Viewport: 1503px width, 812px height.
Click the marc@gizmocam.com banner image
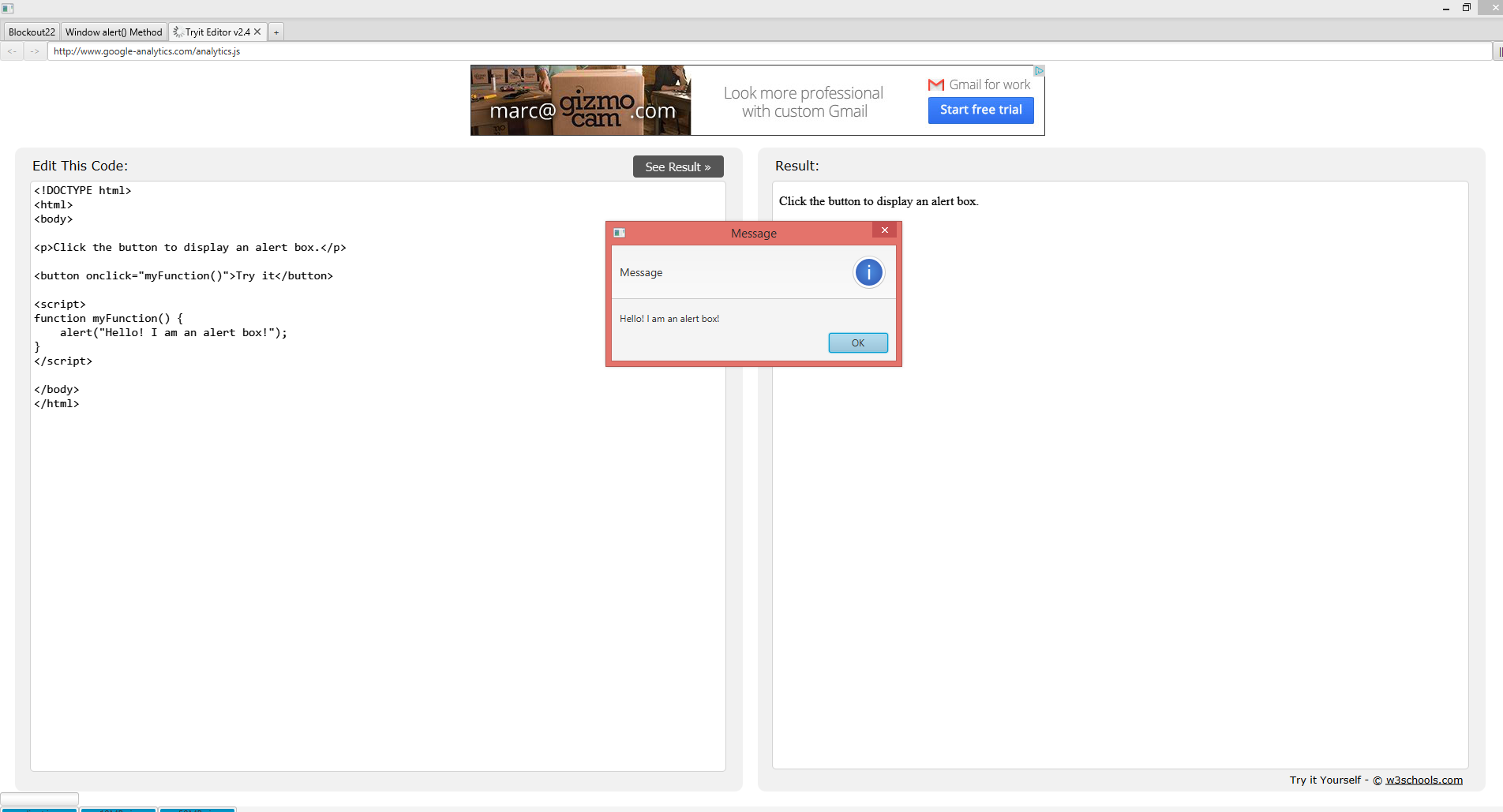pos(580,100)
